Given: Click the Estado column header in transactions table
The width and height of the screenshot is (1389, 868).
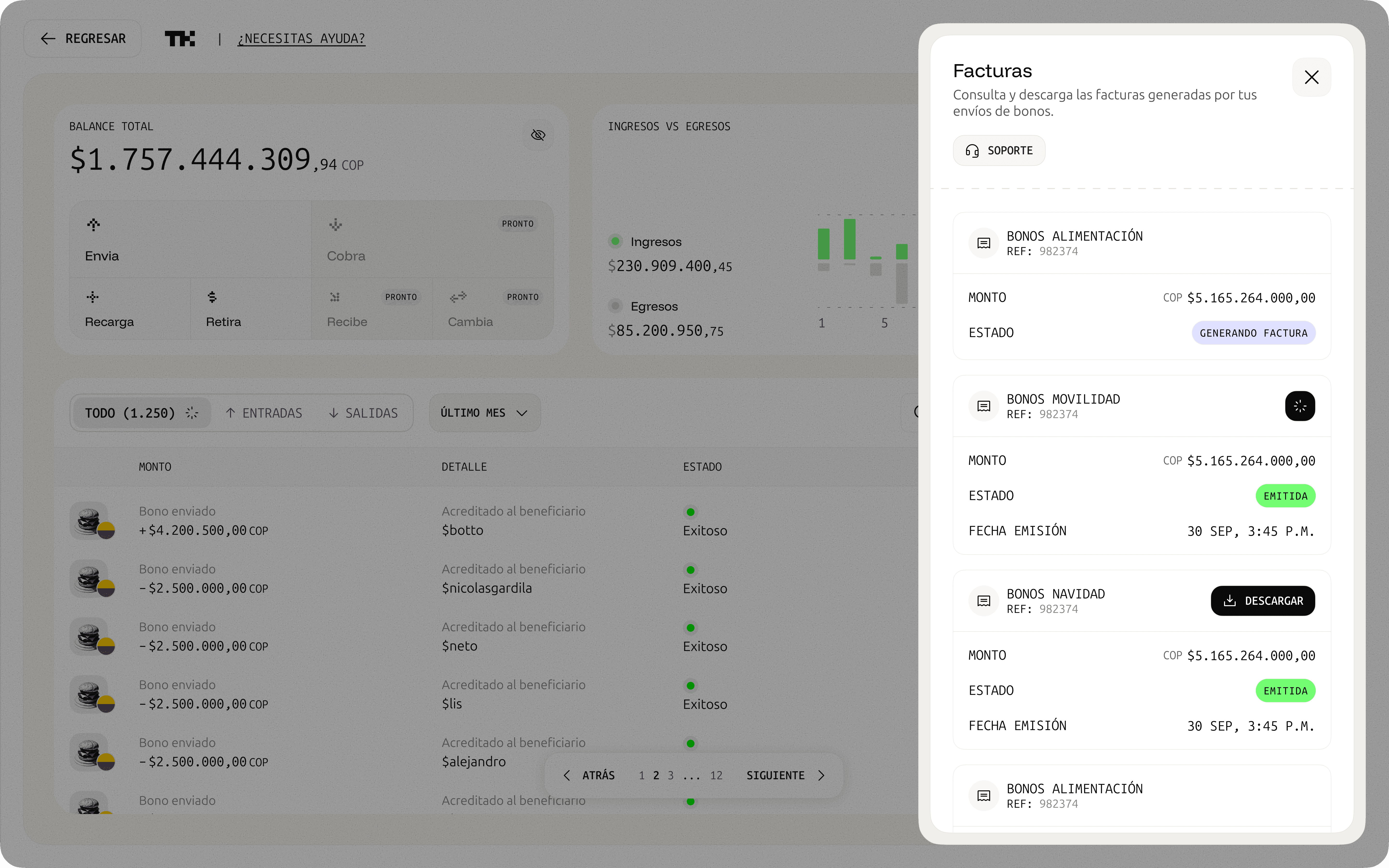Looking at the screenshot, I should click(x=702, y=467).
